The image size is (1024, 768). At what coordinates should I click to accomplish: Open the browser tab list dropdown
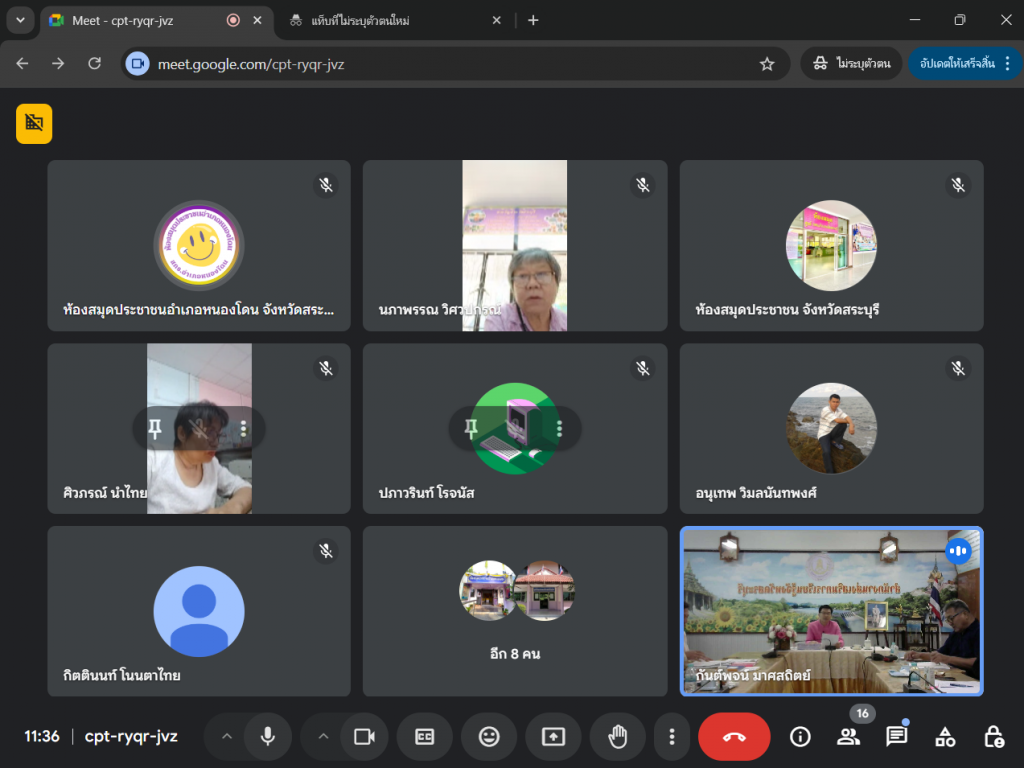pos(20,20)
